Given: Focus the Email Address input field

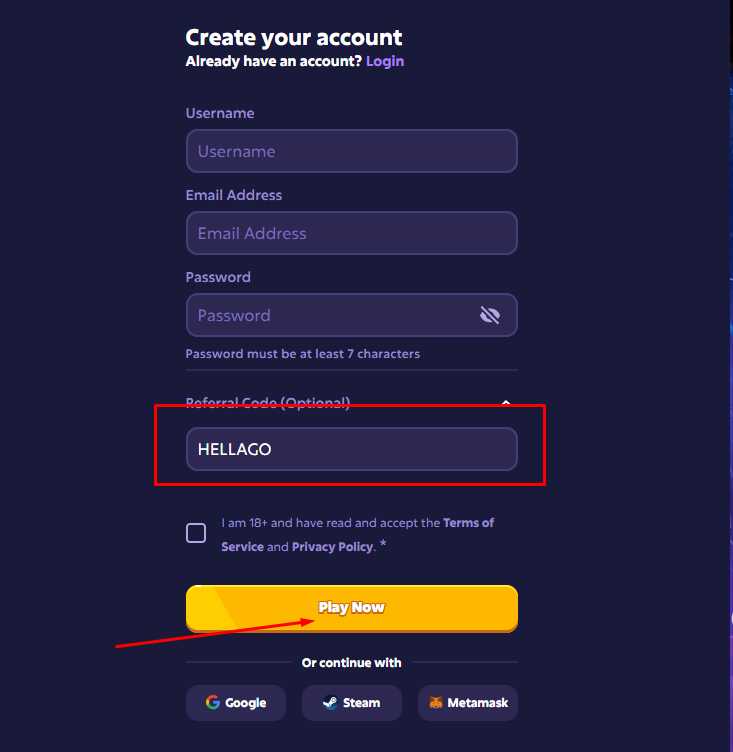Looking at the screenshot, I should point(351,234).
